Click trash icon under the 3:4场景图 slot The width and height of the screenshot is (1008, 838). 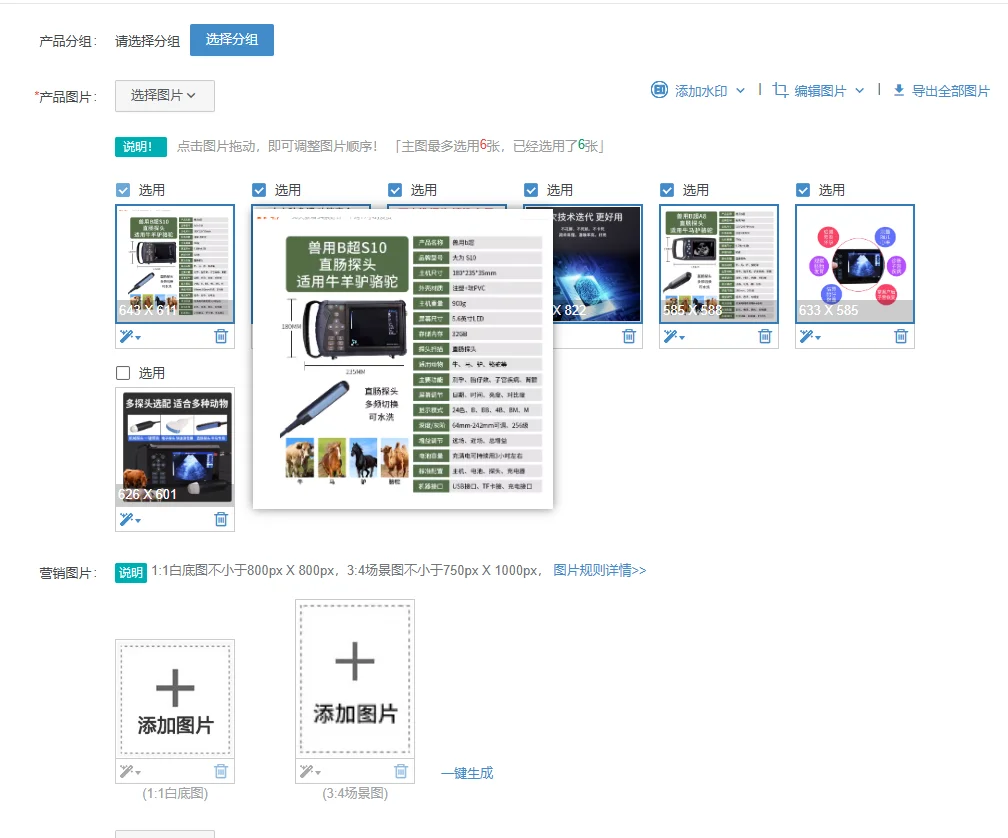click(400, 771)
